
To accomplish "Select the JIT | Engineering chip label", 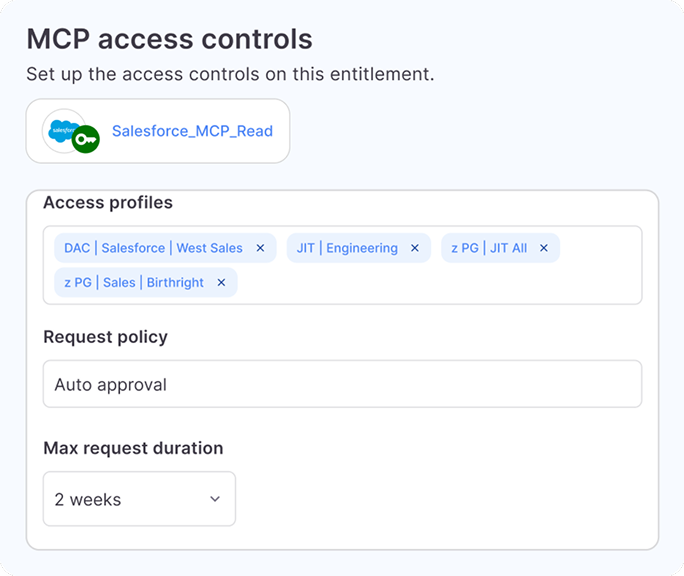I will pos(347,248).
